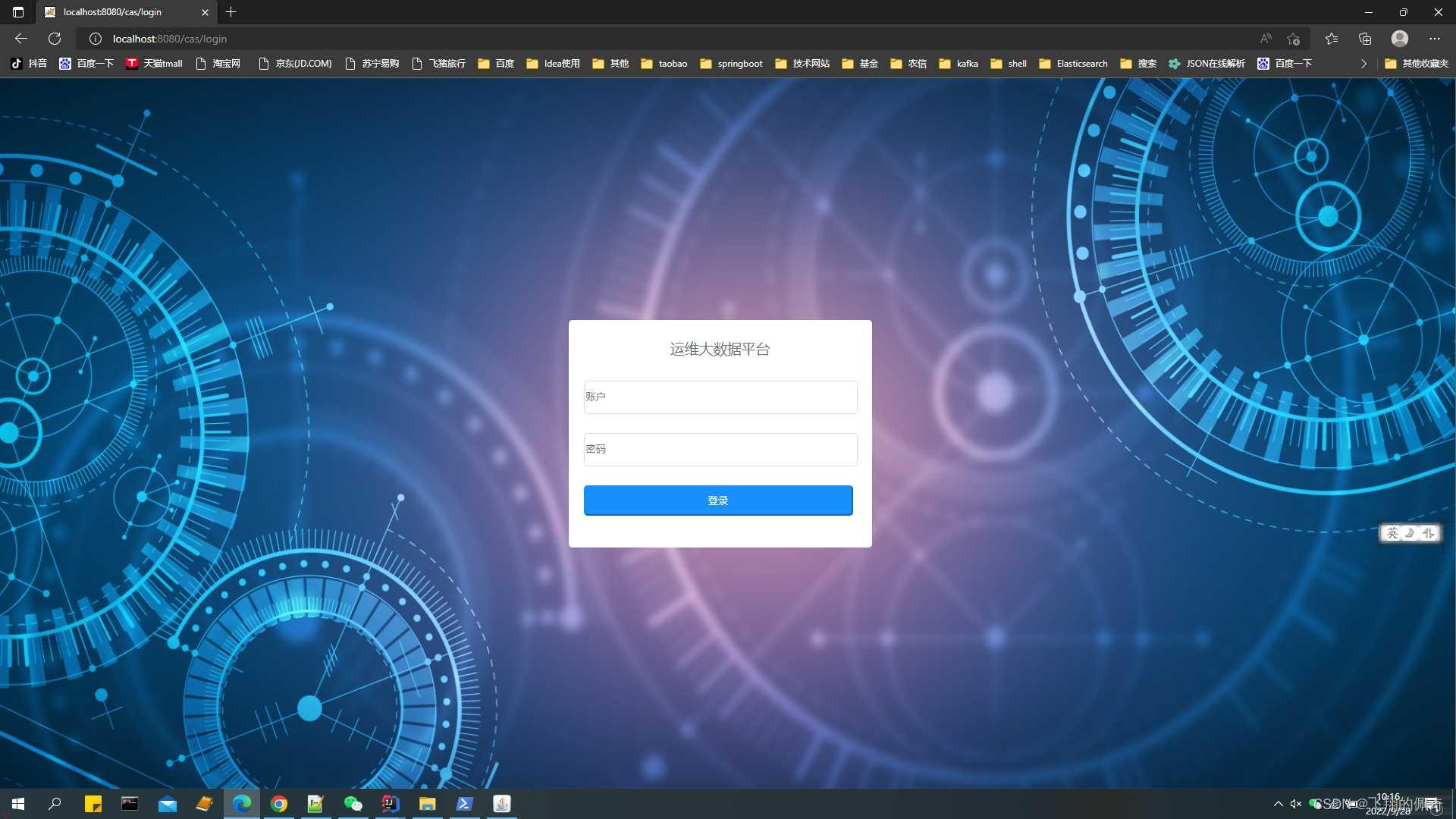Activate the Read aloud icon in address bar
The height and width of the screenshot is (819, 1456).
tap(1266, 39)
